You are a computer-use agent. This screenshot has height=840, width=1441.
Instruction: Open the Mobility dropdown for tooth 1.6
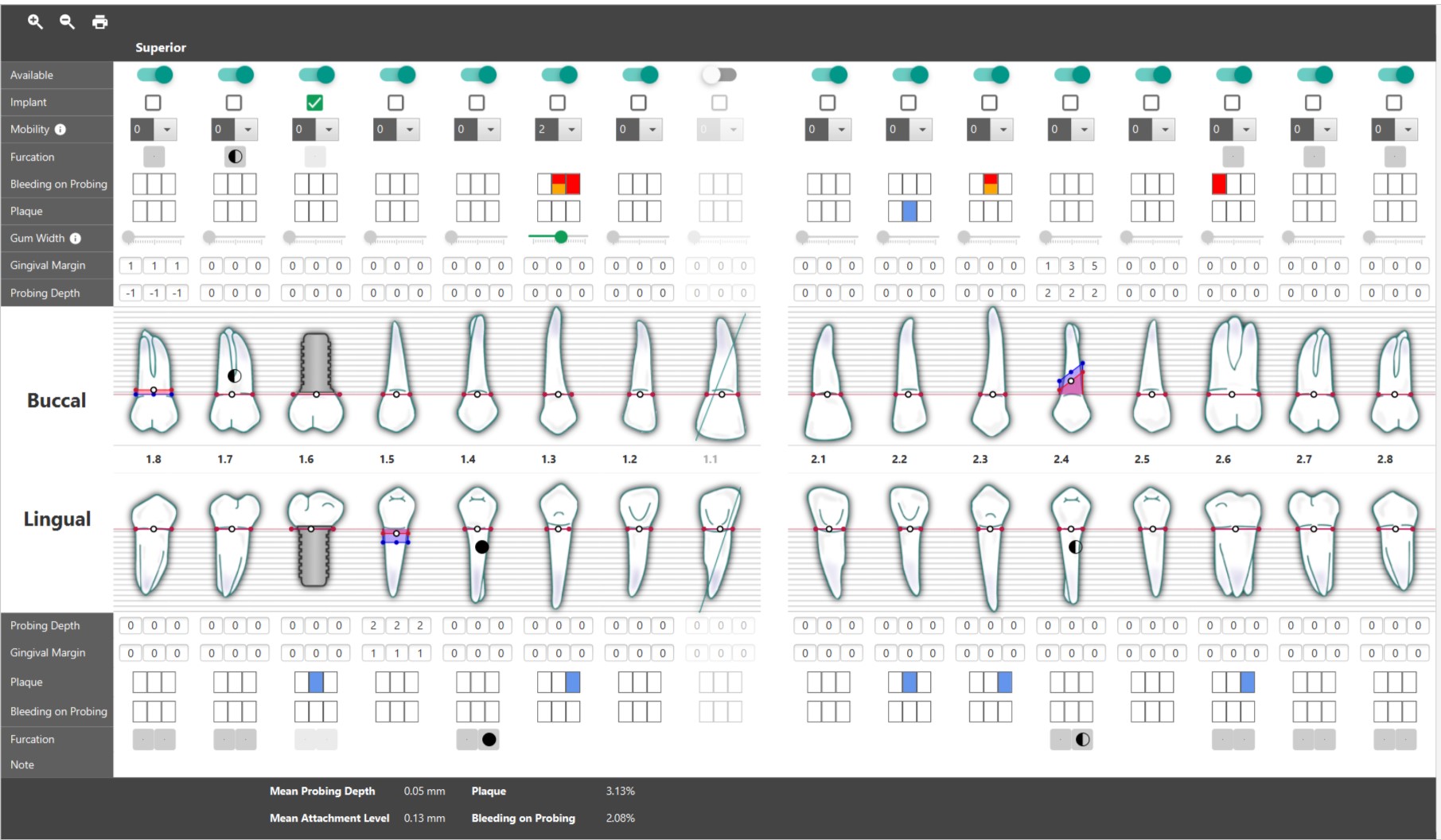pyautogui.click(x=316, y=130)
